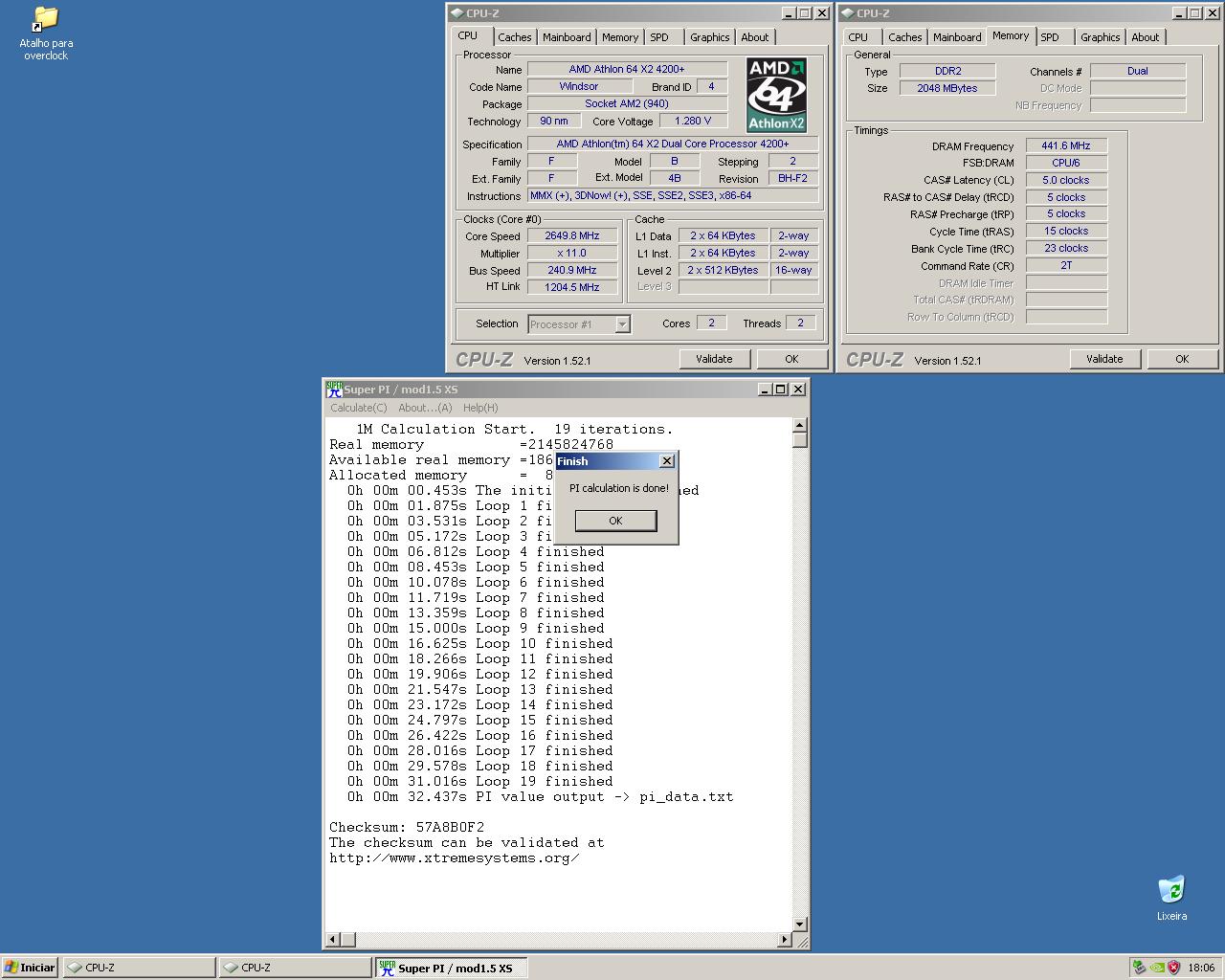Click the http://www.xtremesystems.org/ text
This screenshot has height=980, width=1225.
(454, 857)
